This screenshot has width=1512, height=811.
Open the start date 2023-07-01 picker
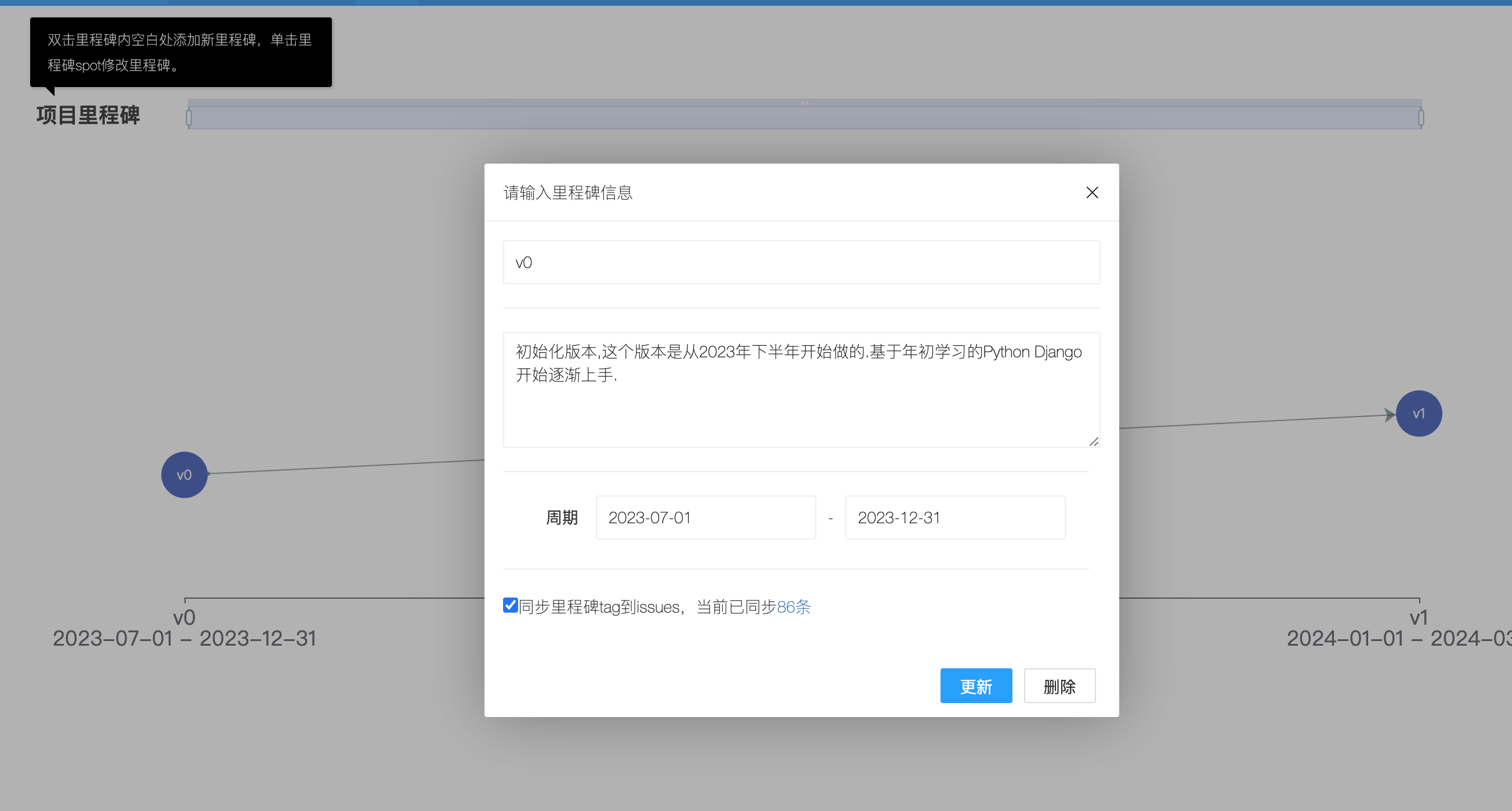(706, 517)
